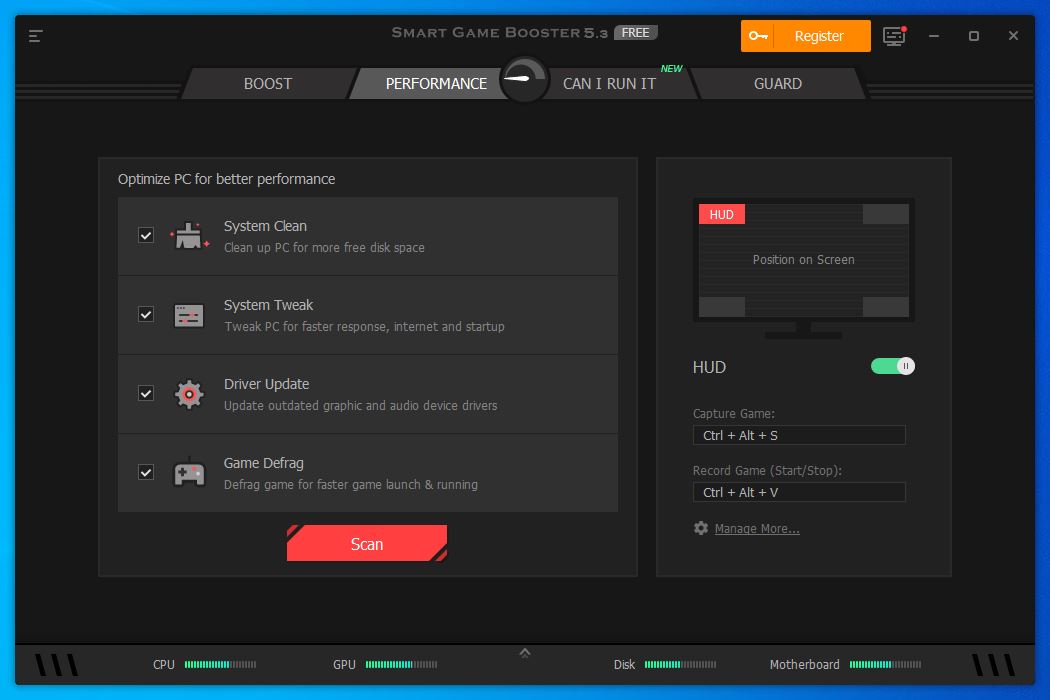Viewport: 1050px width, 700px height.
Task: Click the Disk usage meter
Action: point(680,664)
